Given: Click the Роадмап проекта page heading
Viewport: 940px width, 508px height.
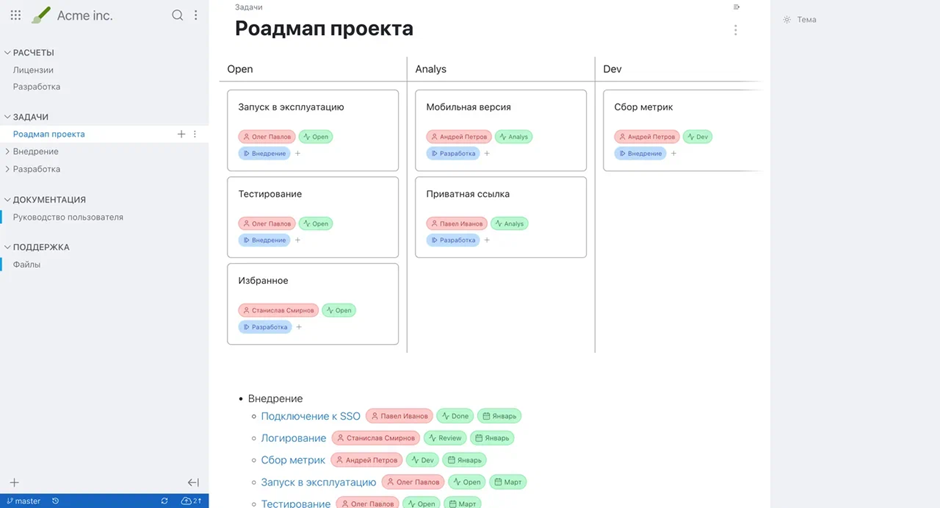Looking at the screenshot, I should [324, 28].
